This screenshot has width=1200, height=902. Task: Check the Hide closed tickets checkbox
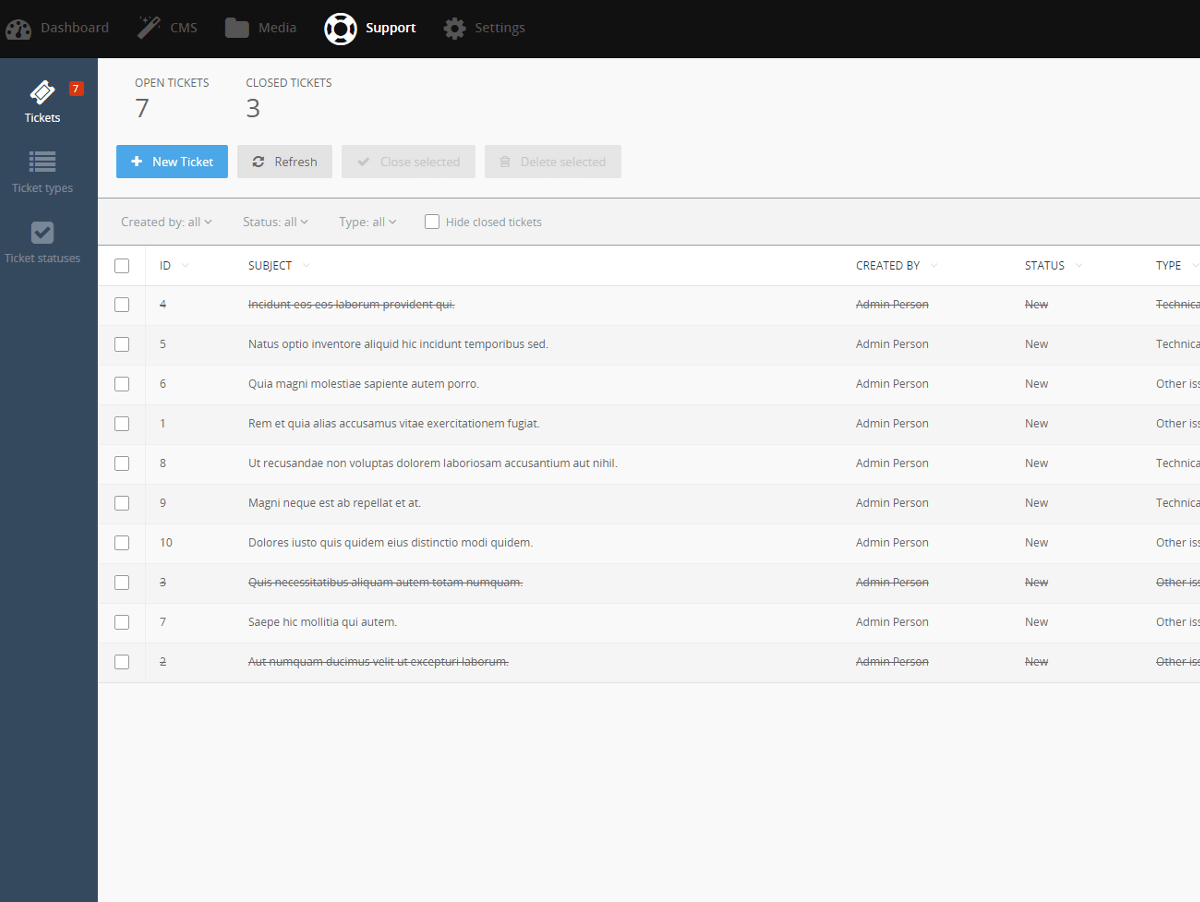coord(432,222)
